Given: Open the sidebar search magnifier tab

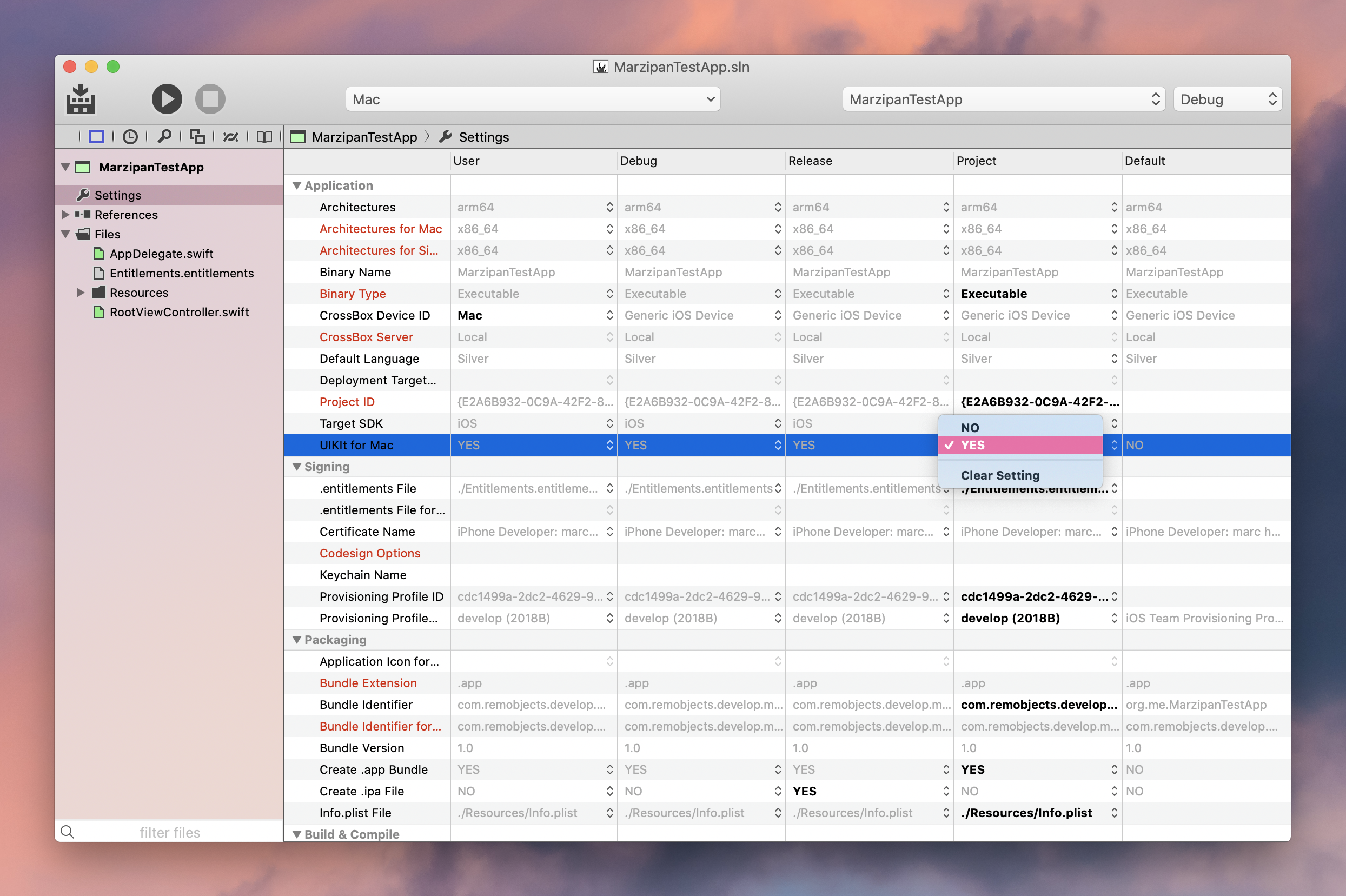Looking at the screenshot, I should click(x=164, y=136).
